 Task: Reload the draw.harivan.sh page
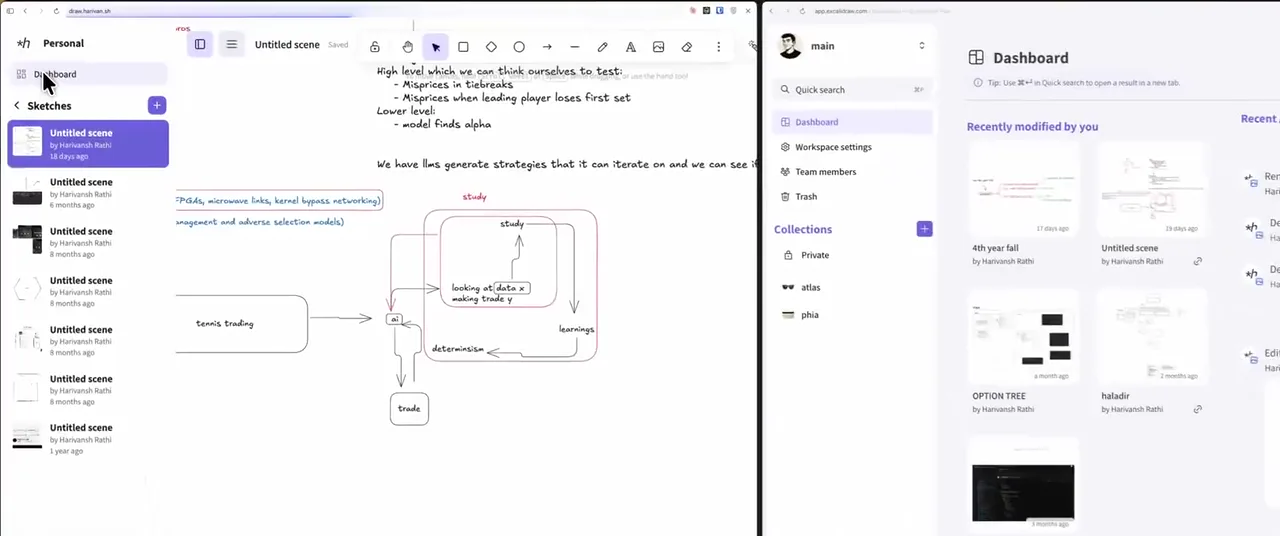click(x=54, y=10)
